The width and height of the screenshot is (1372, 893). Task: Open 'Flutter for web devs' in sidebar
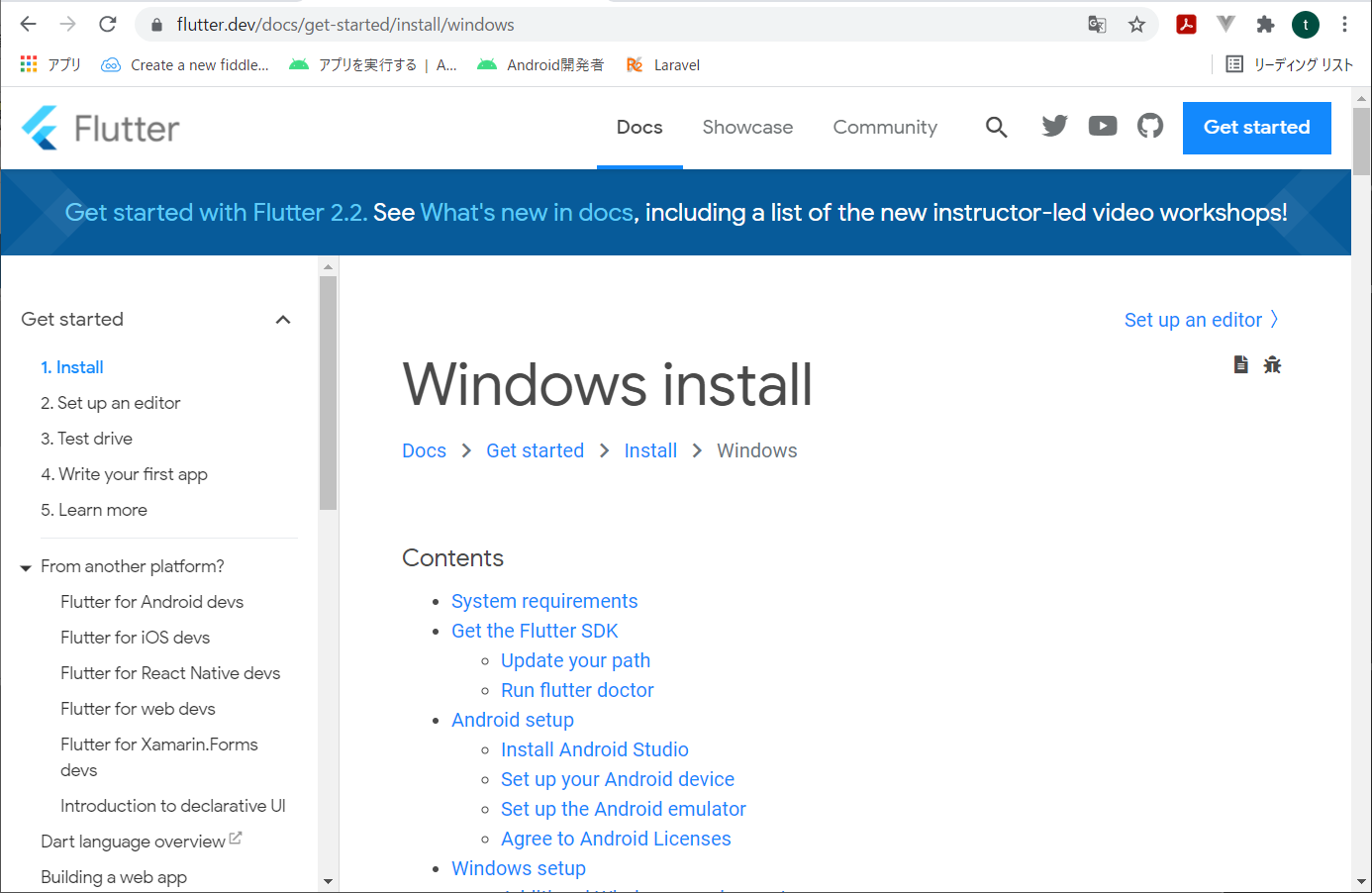tap(138, 709)
